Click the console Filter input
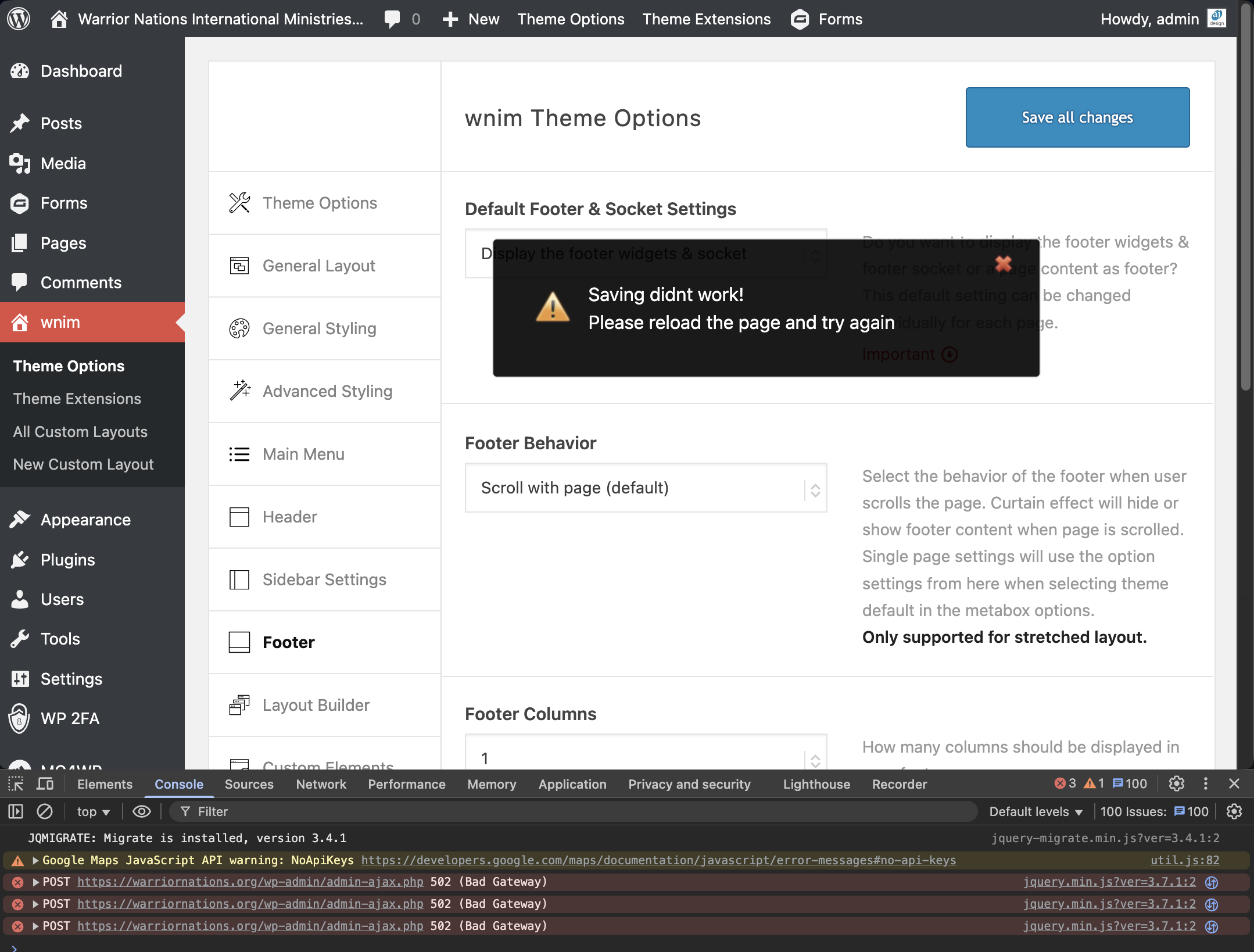Image resolution: width=1254 pixels, height=952 pixels. coord(572,811)
